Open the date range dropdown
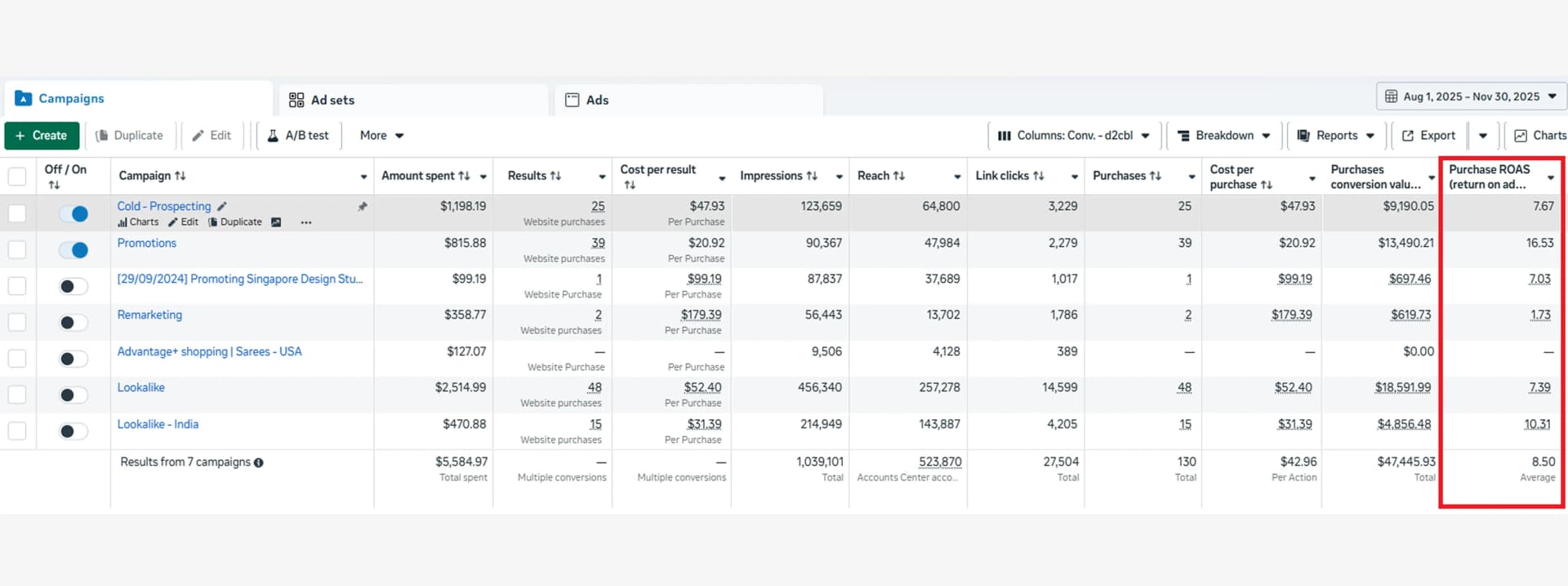 pos(1471,96)
